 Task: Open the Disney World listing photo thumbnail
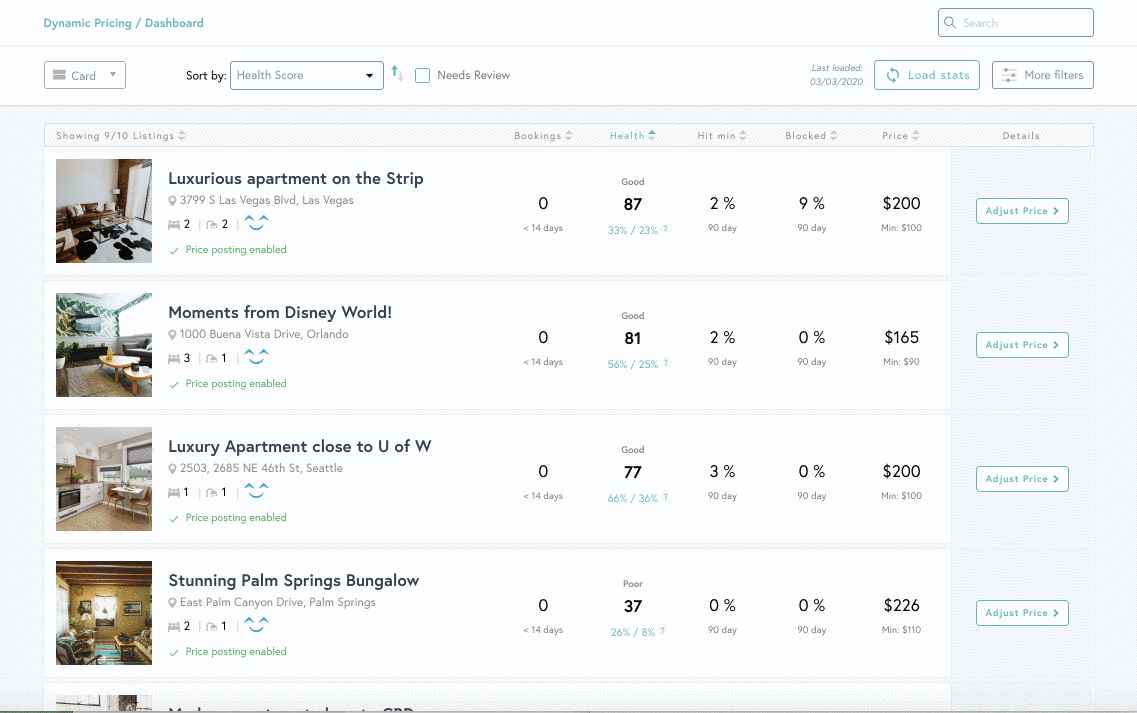point(104,345)
